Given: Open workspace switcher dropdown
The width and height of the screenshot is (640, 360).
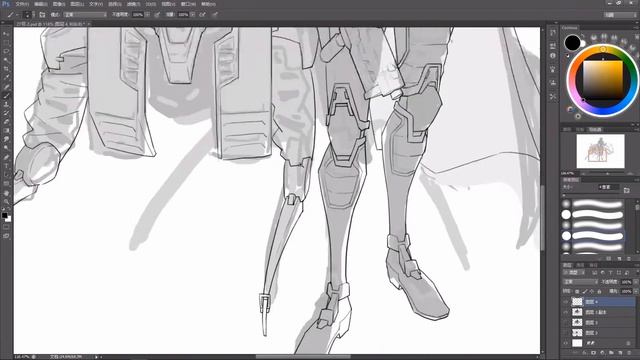Looking at the screenshot, I should coord(620,14).
